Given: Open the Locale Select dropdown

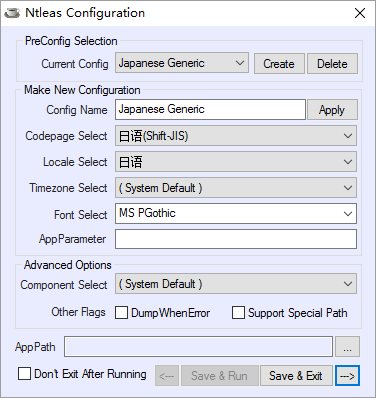Looking at the screenshot, I should click(236, 162).
